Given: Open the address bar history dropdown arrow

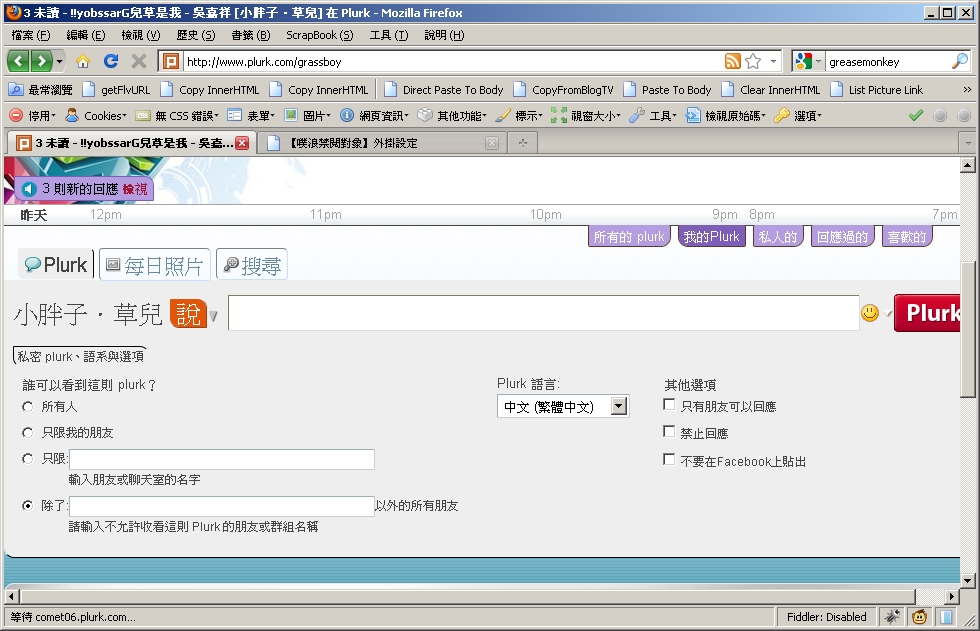Looking at the screenshot, I should coord(774,61).
